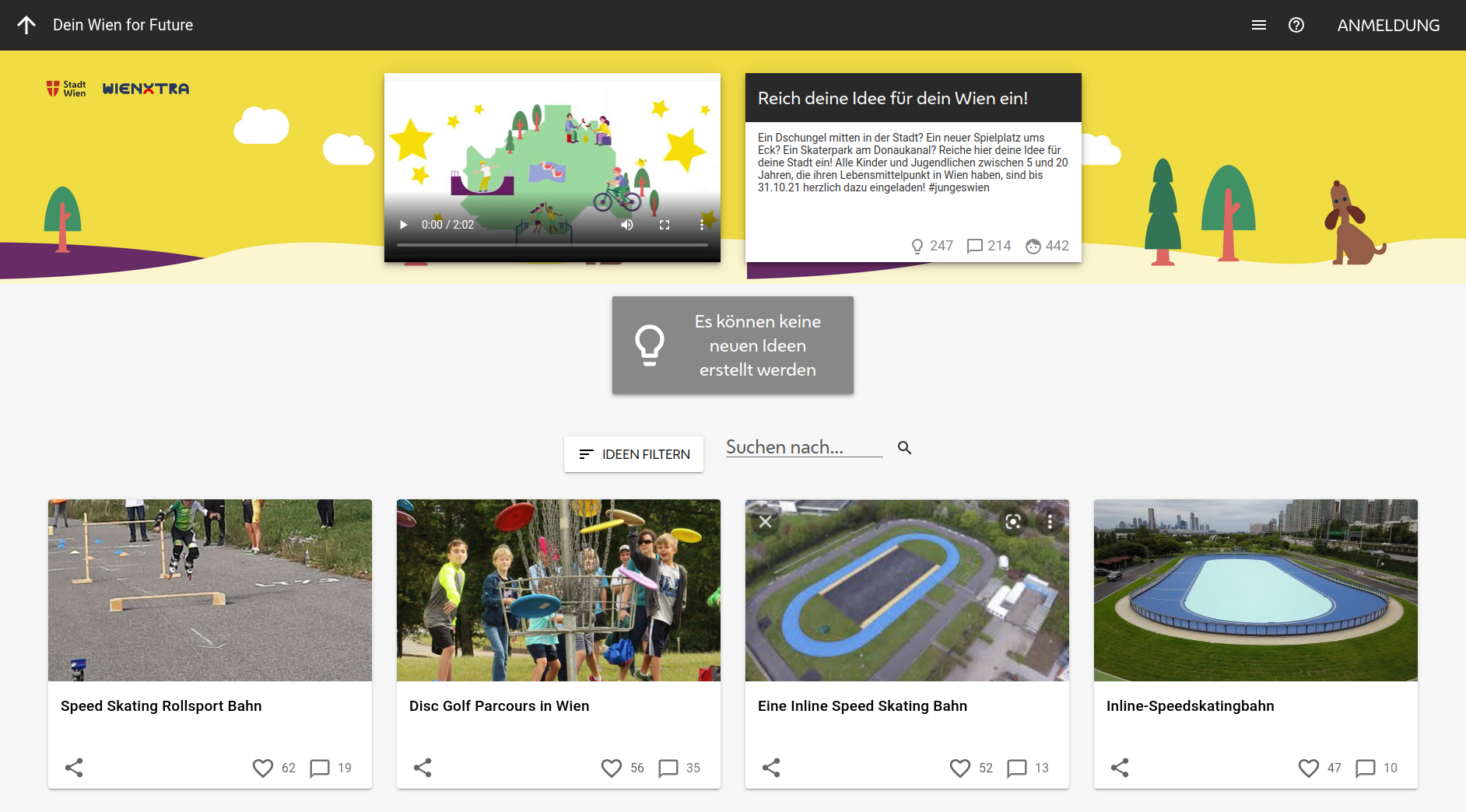This screenshot has height=812, width=1466.
Task: Share the Speed Skating Rollsport Bahn idea
Action: [74, 768]
